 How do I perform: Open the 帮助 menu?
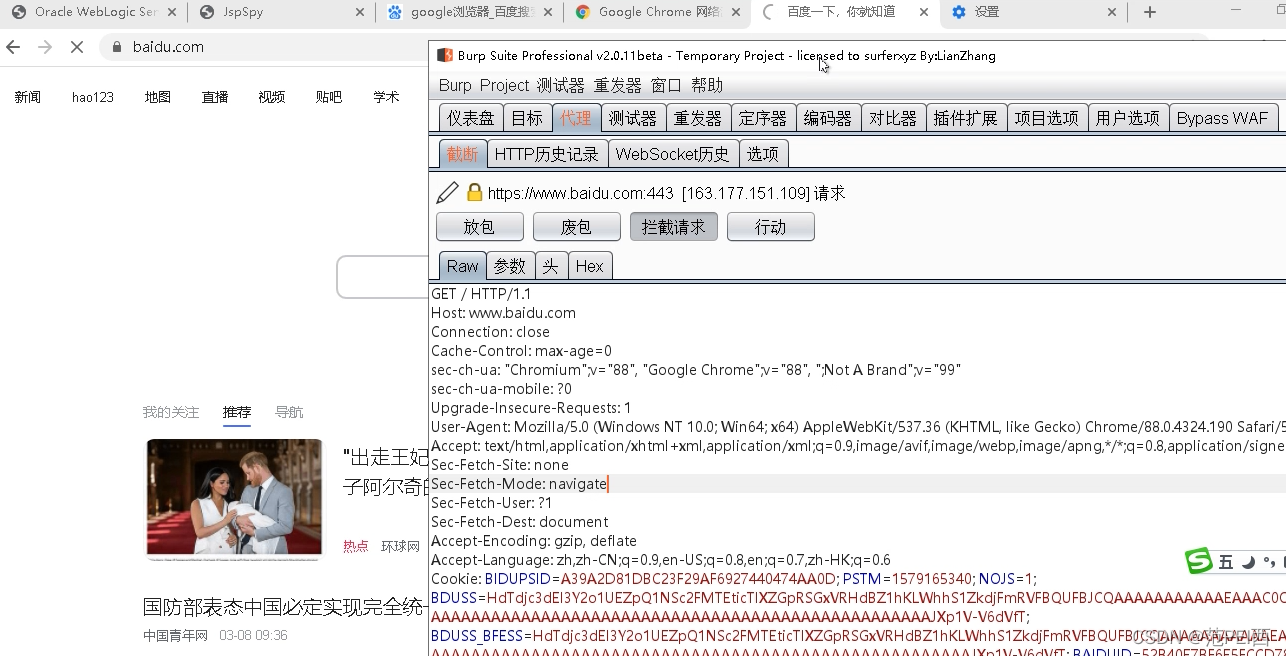tap(707, 86)
